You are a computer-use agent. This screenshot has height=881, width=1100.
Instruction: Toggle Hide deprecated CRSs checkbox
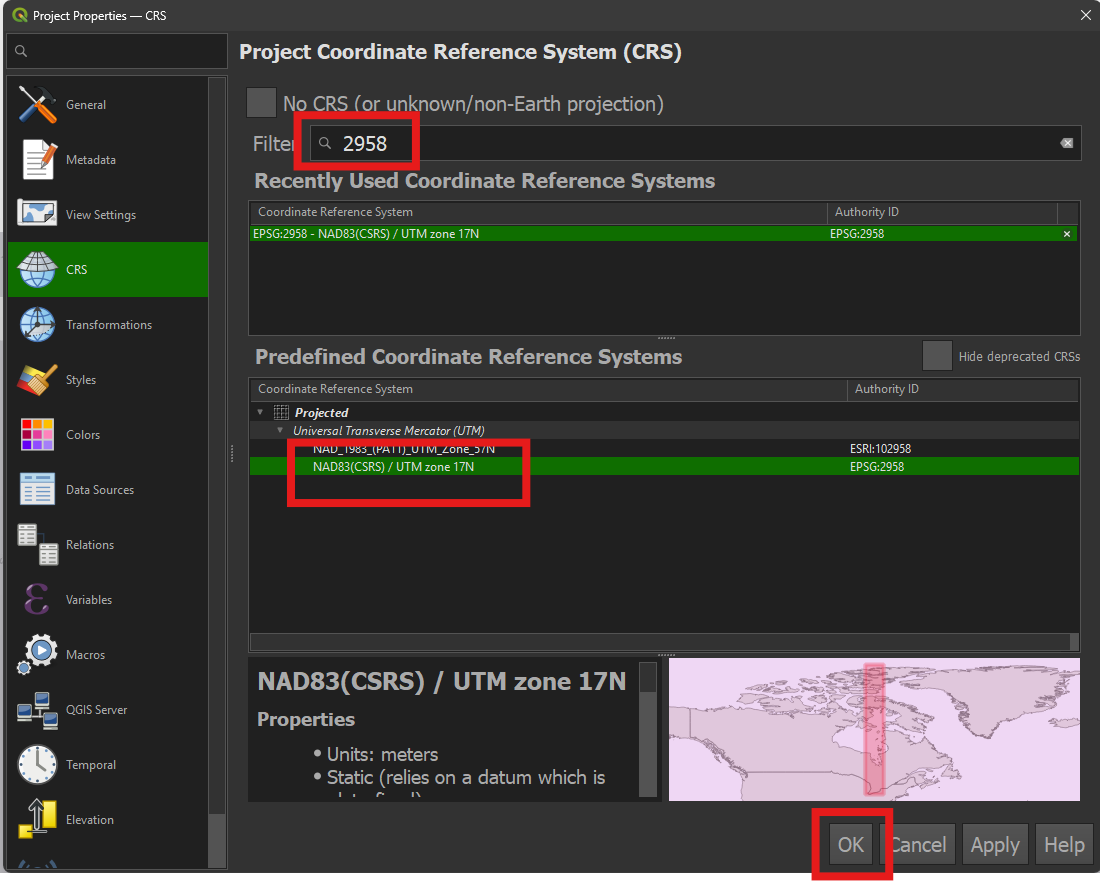(937, 356)
